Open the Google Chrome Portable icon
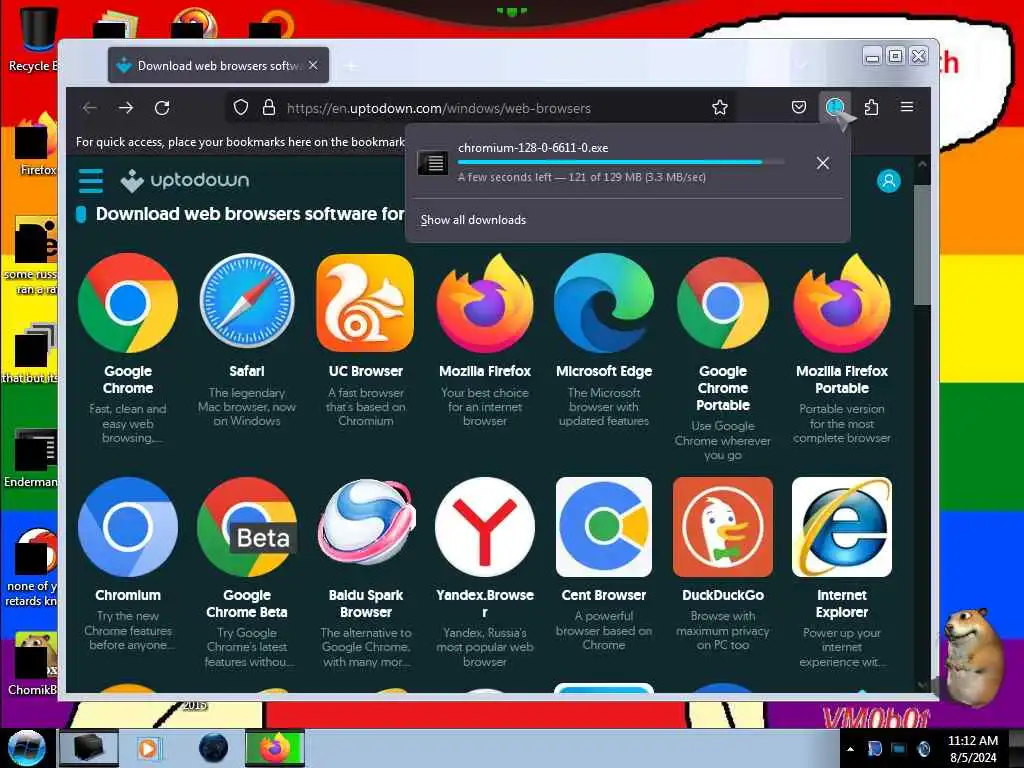Screen dimensions: 1024x768 pyautogui.click(x=723, y=303)
